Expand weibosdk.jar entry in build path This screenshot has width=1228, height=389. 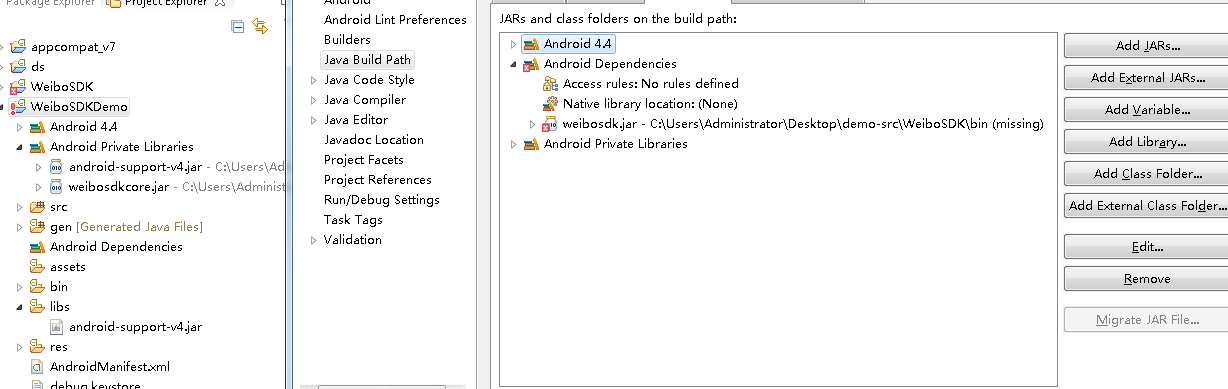[533, 124]
